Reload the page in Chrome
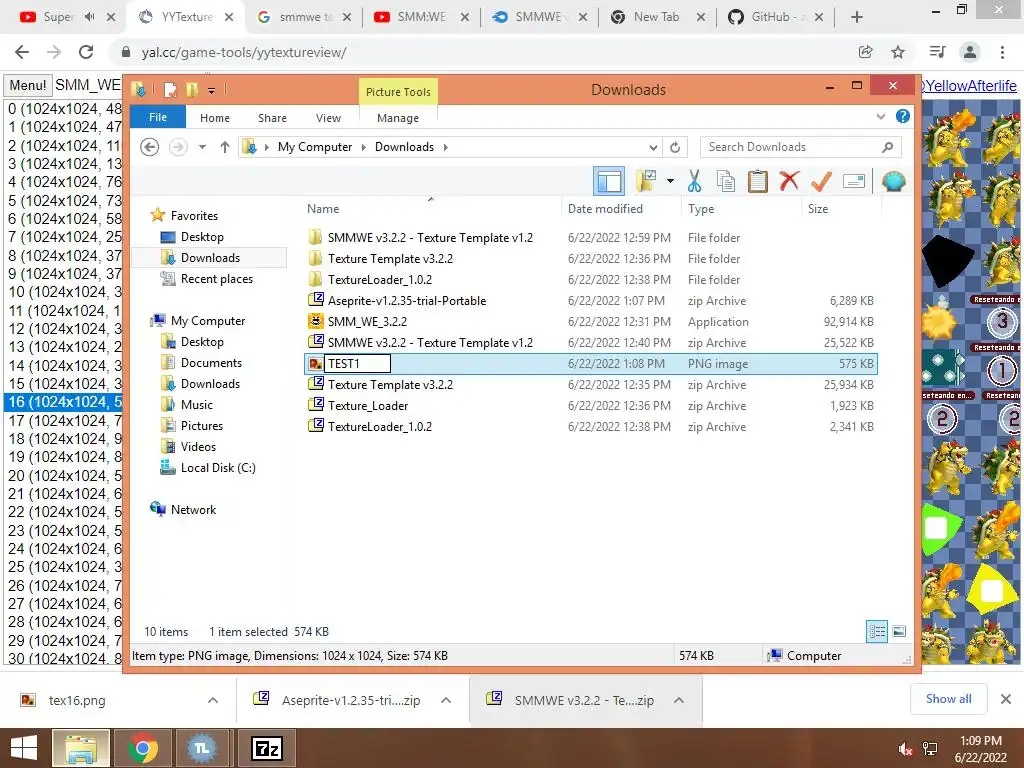This screenshot has width=1024, height=768. [x=86, y=52]
